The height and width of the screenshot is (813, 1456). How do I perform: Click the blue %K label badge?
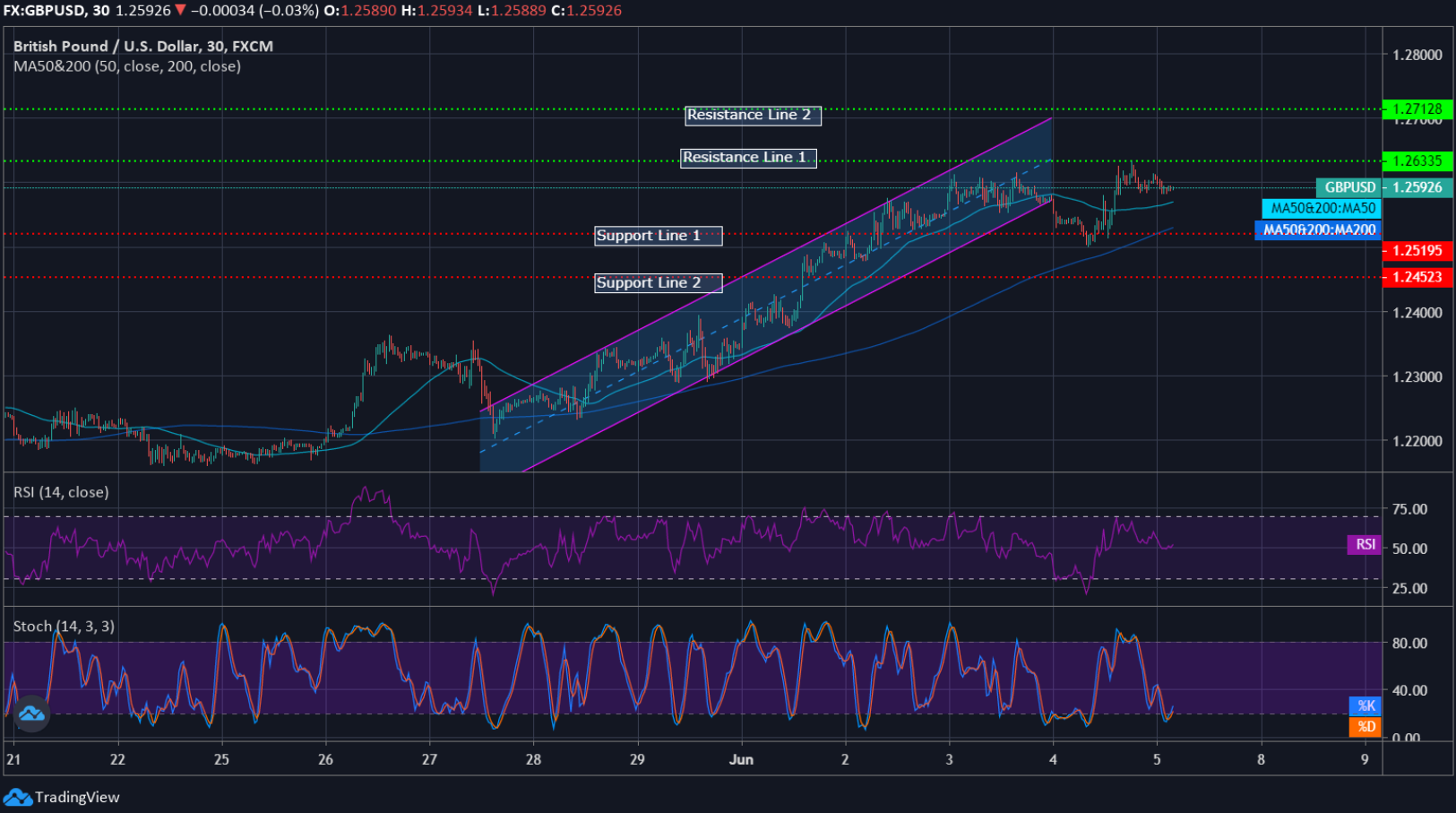(x=1363, y=706)
